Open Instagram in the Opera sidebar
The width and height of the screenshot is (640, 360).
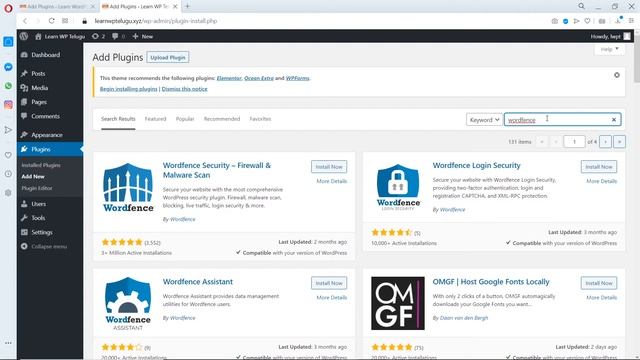coord(8,104)
